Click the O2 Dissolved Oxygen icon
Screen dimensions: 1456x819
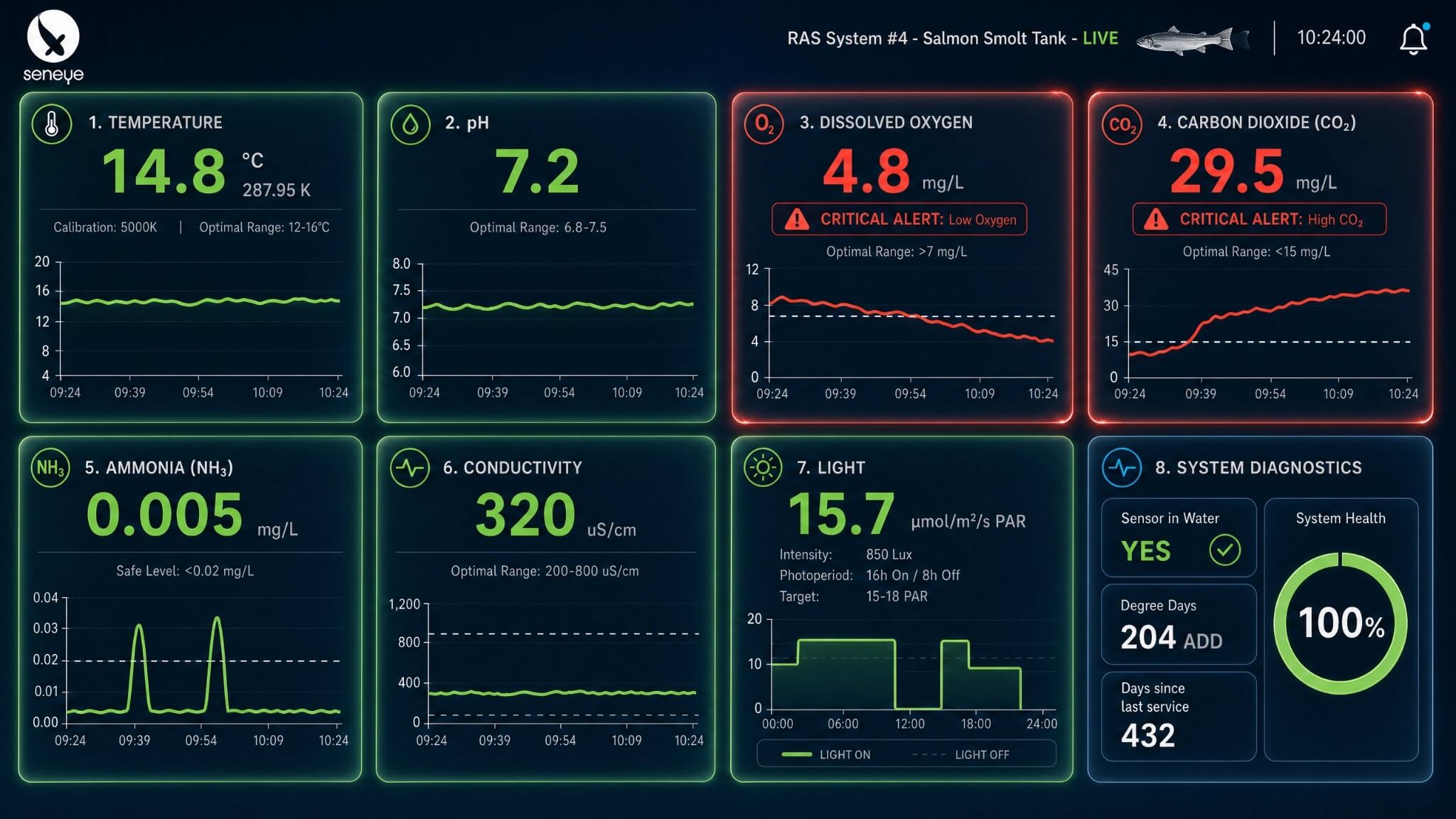764,124
